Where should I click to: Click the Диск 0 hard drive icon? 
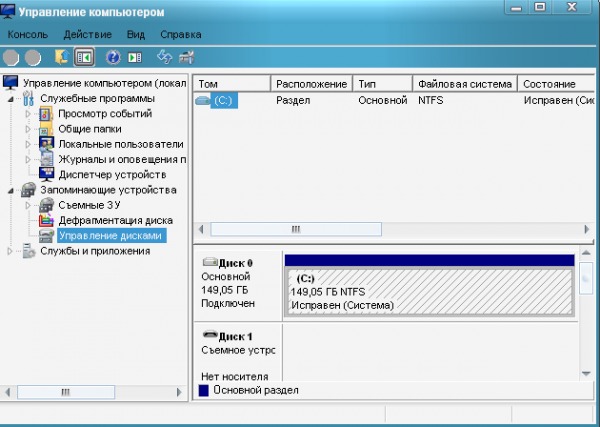coord(210,262)
